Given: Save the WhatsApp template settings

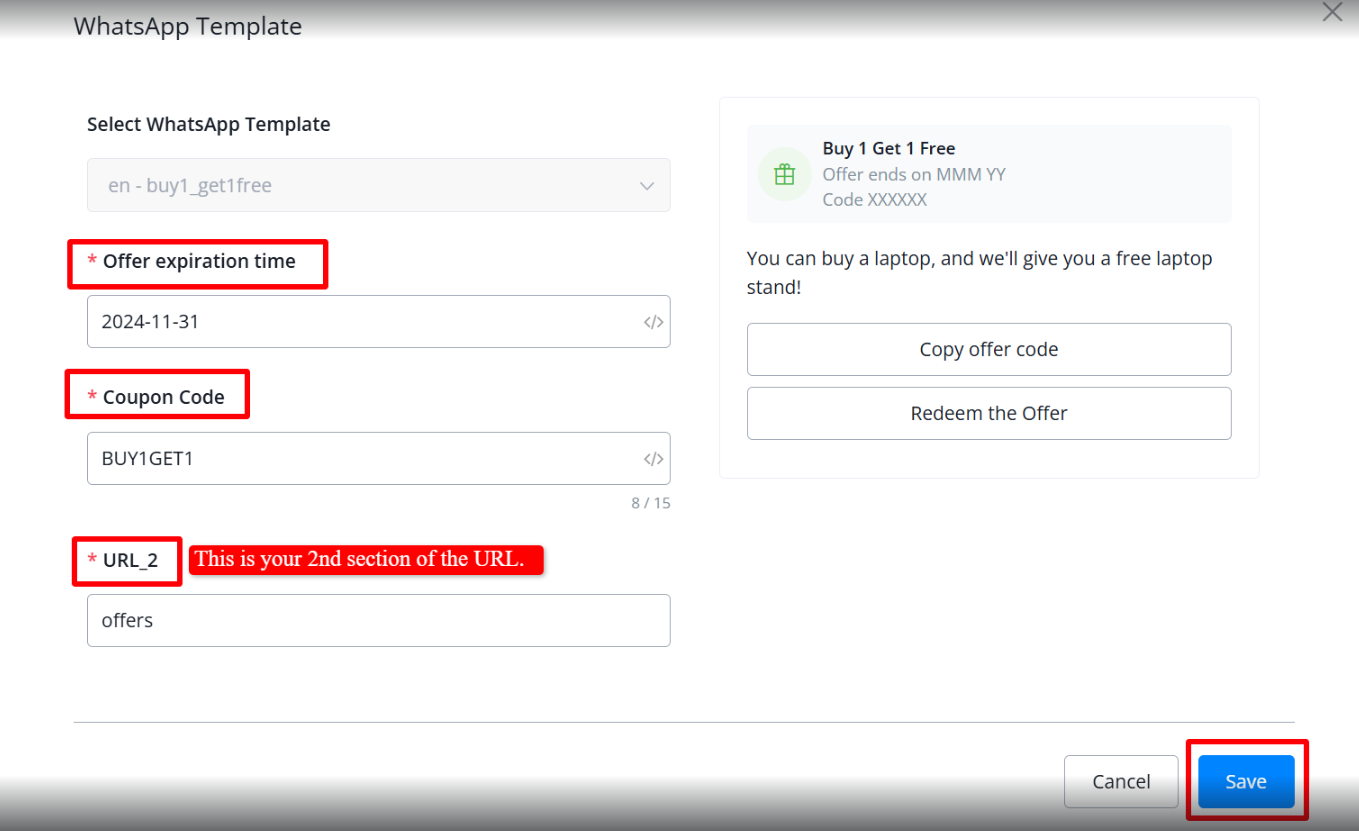Looking at the screenshot, I should (x=1246, y=782).
